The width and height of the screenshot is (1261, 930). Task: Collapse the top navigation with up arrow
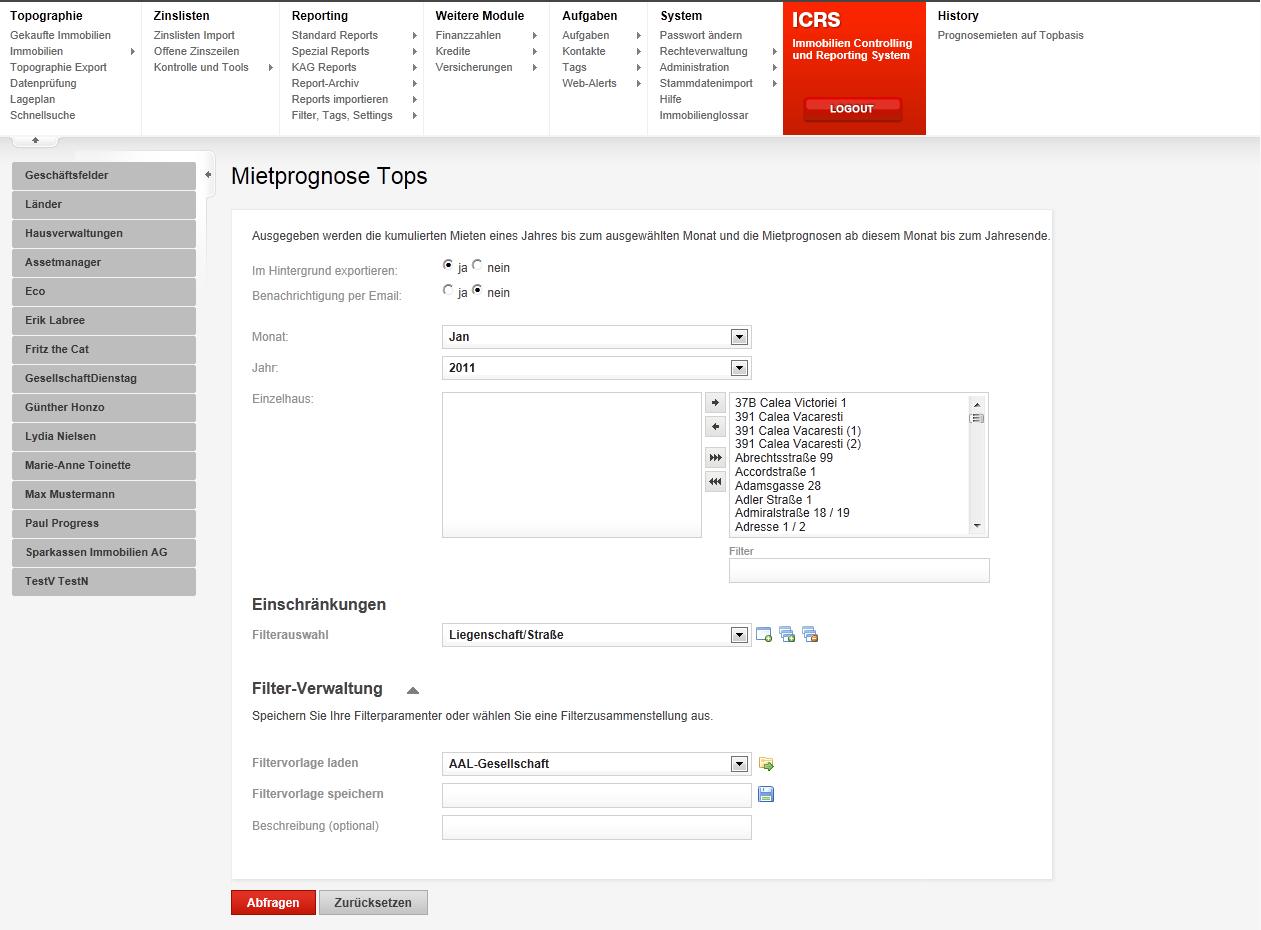(x=35, y=140)
